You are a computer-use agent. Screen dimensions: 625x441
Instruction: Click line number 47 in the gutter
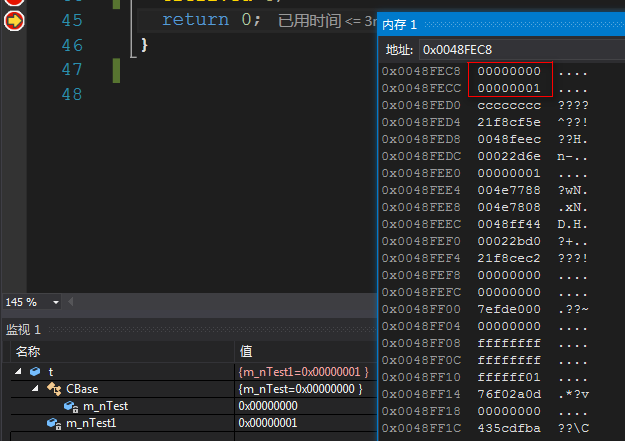(72, 69)
